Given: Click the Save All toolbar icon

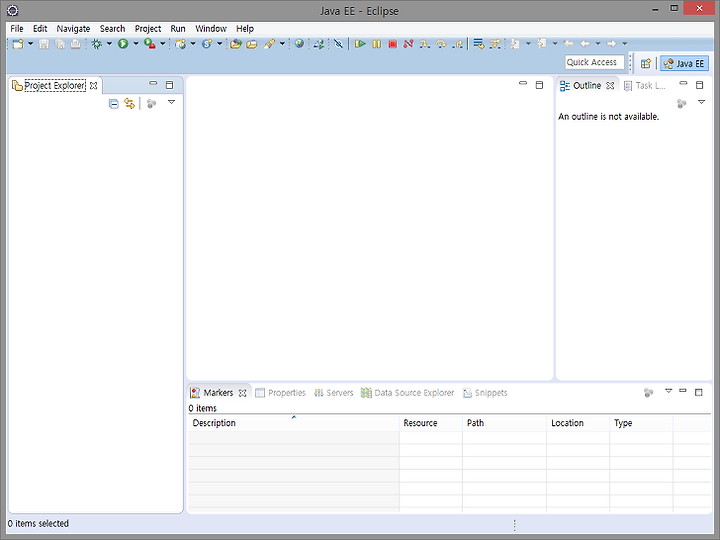Looking at the screenshot, I should (x=60, y=44).
